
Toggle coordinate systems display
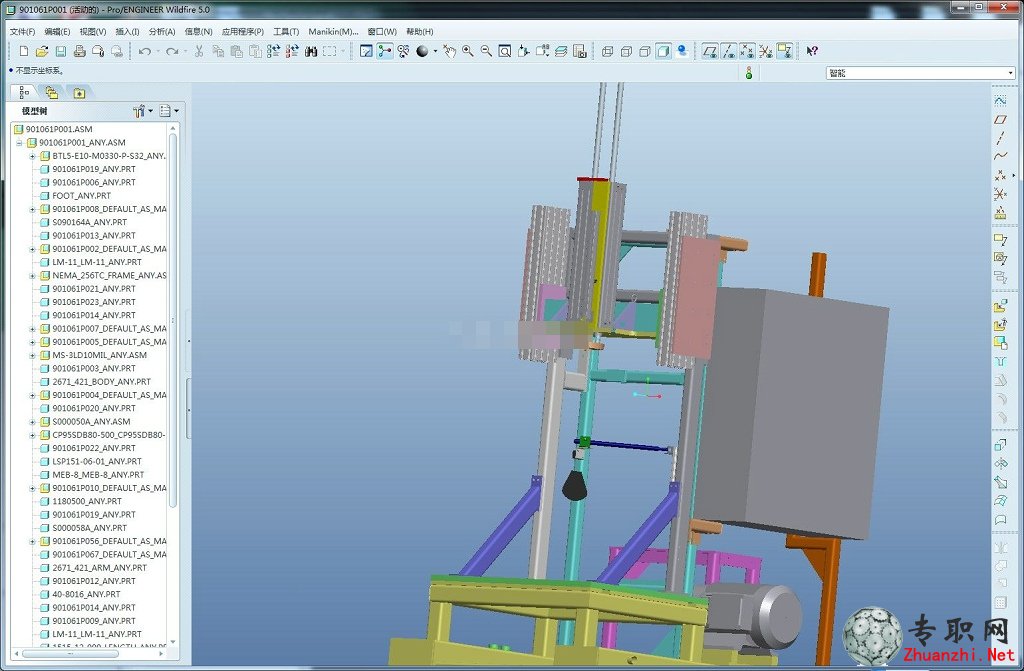click(765, 51)
